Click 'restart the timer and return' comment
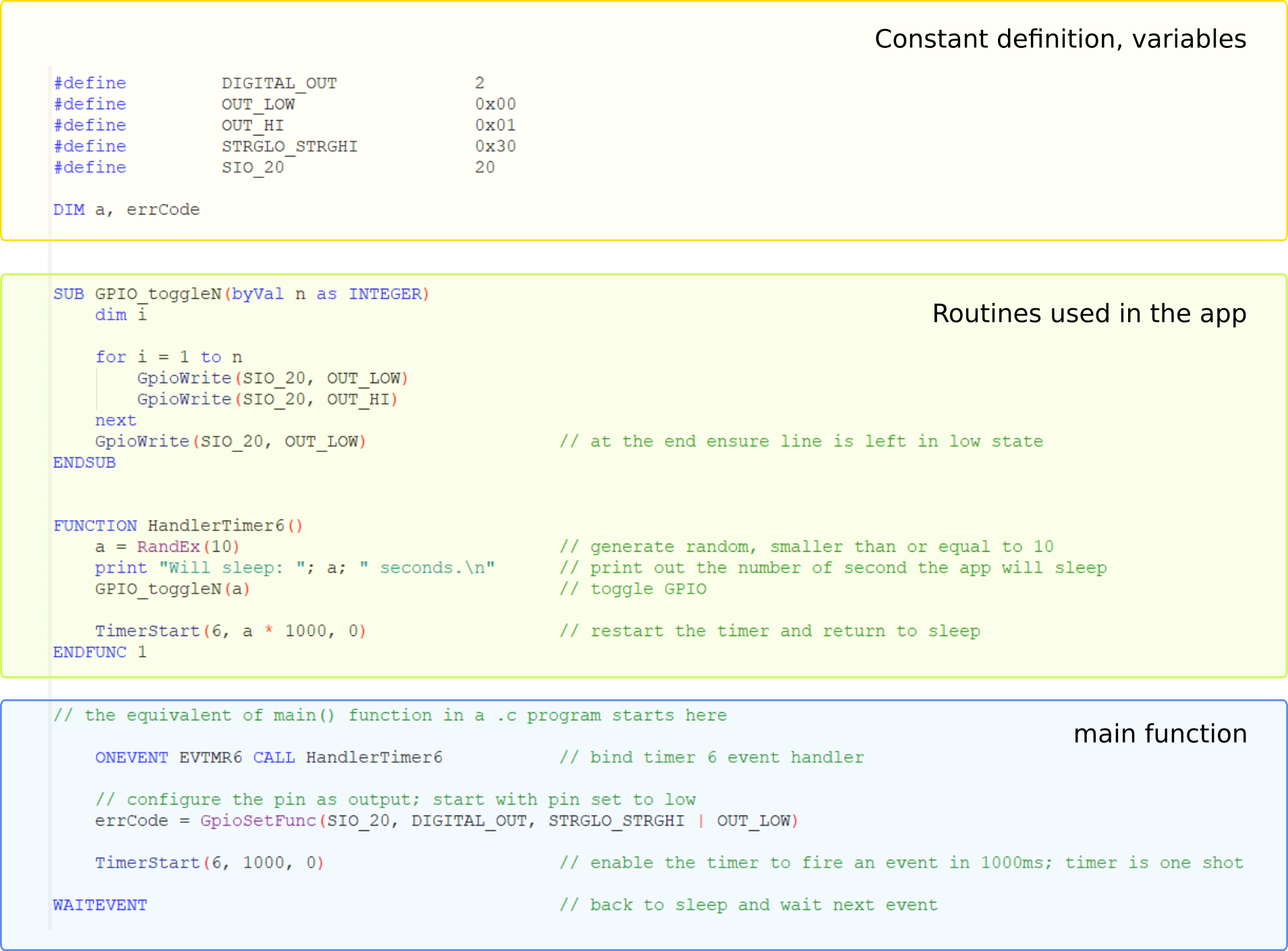Screen dimensions: 1288x951 (770, 631)
